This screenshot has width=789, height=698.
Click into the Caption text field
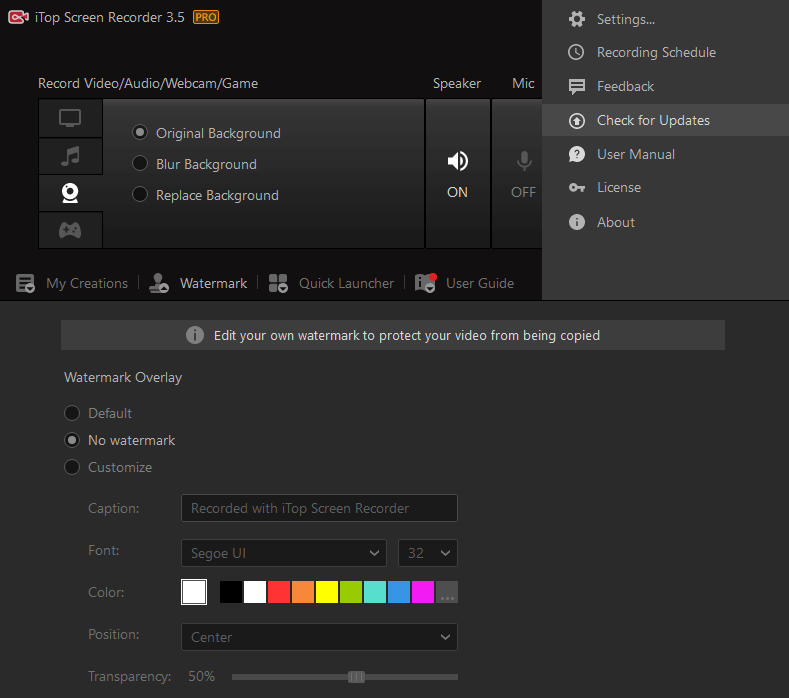pos(319,508)
